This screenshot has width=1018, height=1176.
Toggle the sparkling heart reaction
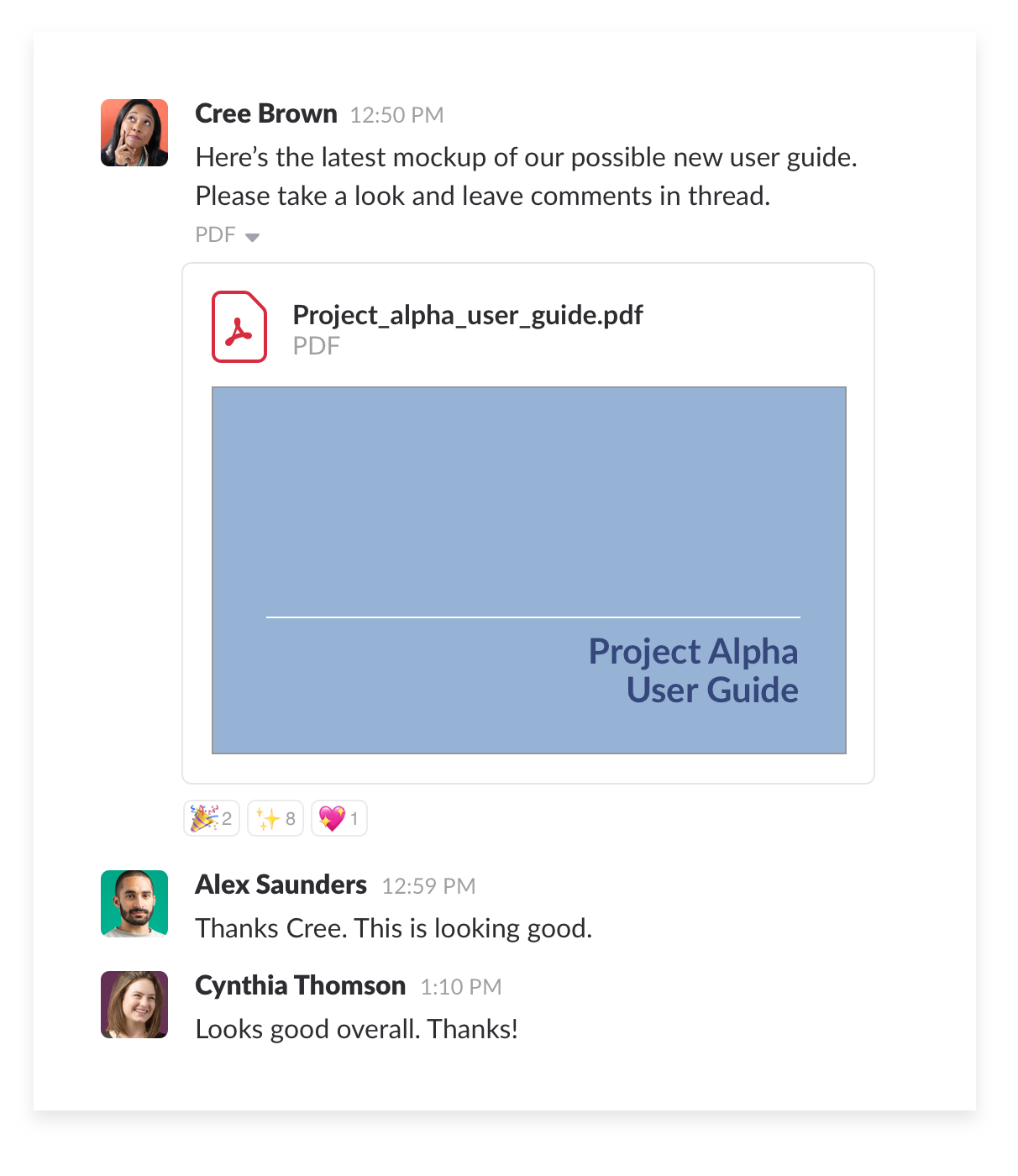339,818
